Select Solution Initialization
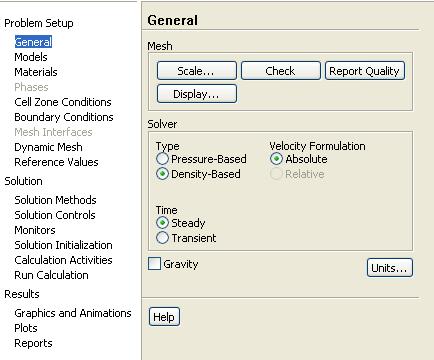The height and width of the screenshot is (360, 434). tap(63, 245)
